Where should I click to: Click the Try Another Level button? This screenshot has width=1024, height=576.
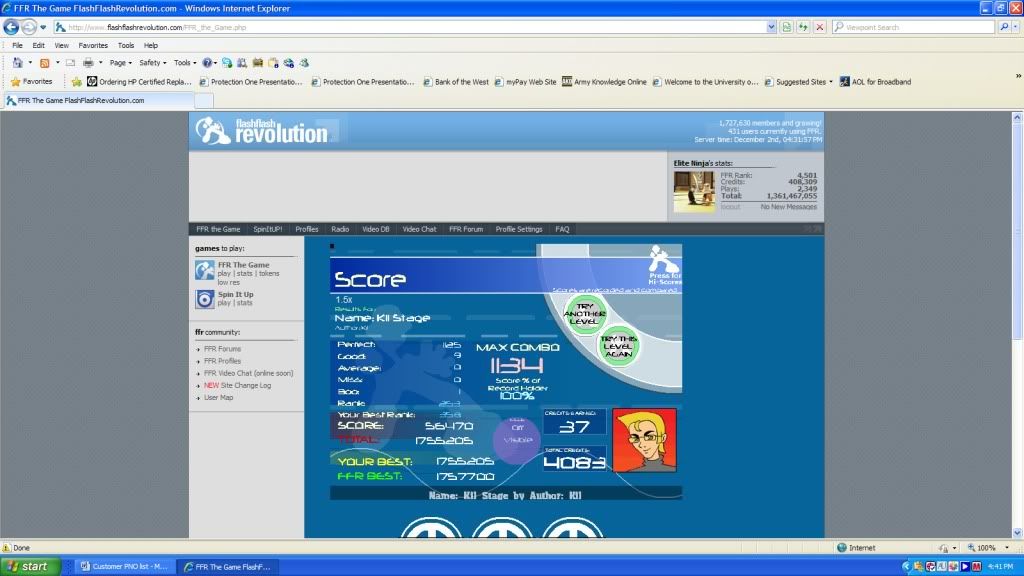(585, 313)
